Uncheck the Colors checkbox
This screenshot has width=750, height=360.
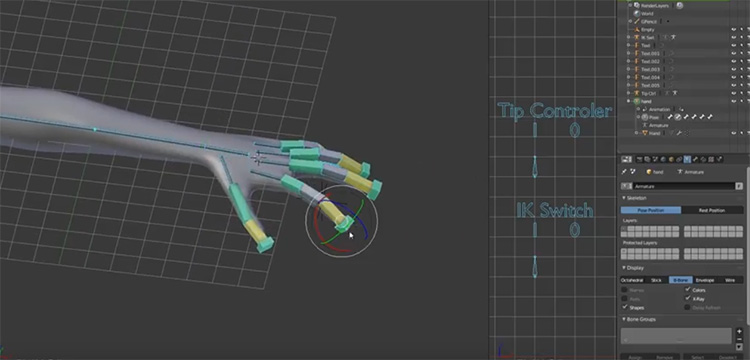[x=687, y=290]
